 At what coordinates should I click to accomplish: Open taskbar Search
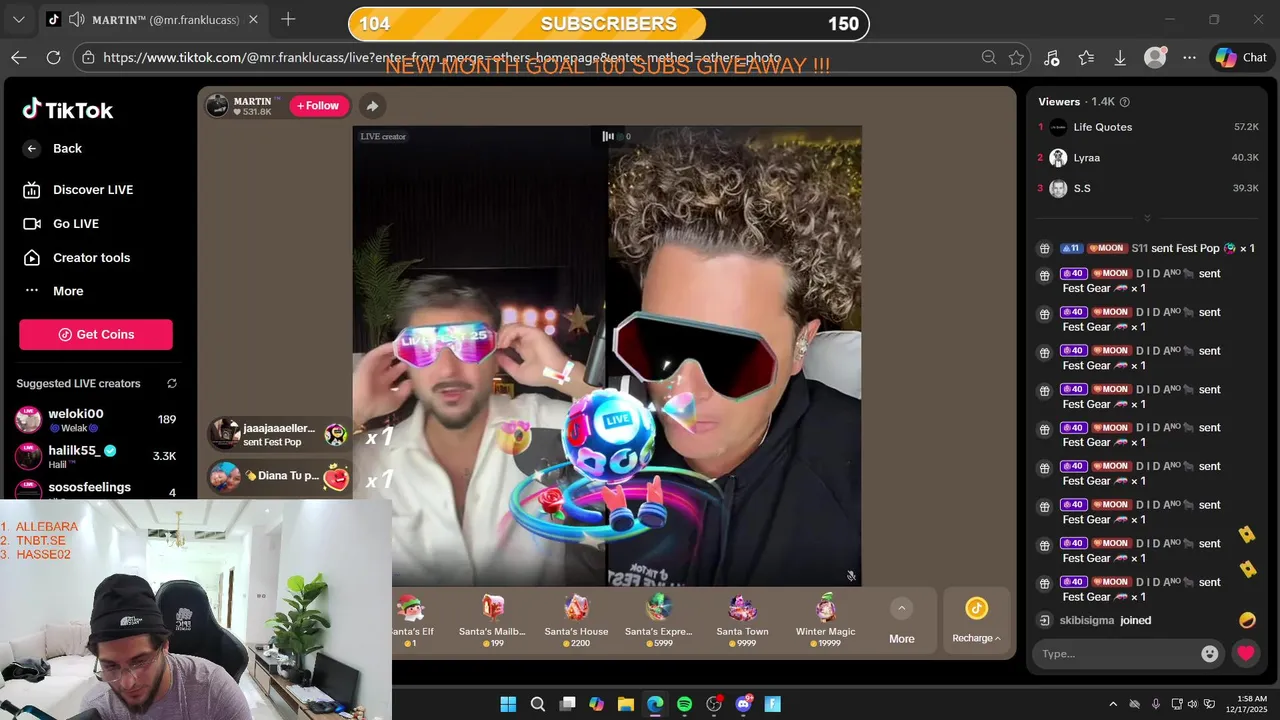click(x=538, y=704)
